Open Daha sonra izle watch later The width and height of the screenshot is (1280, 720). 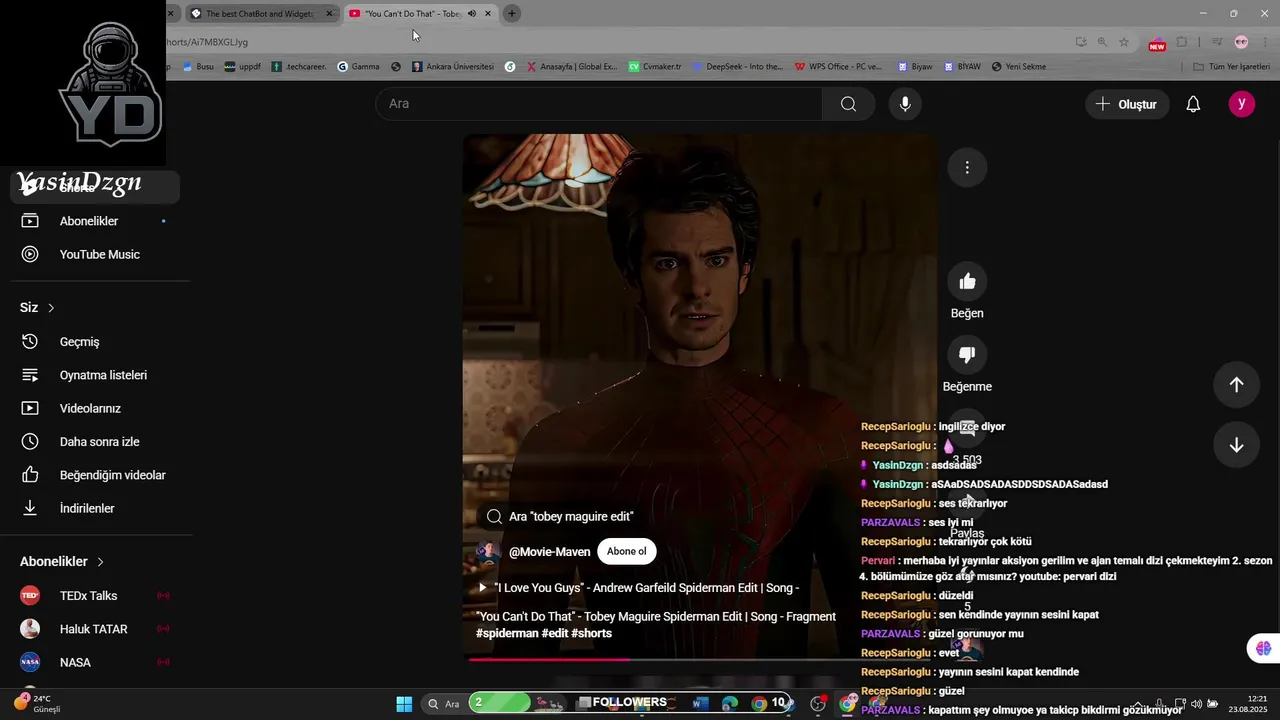point(95,442)
